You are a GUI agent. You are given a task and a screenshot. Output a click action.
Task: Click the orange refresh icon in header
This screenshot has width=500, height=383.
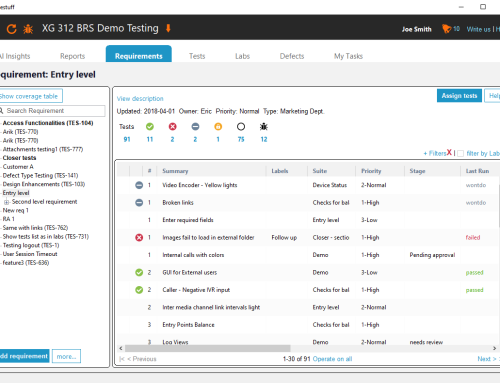click(x=12, y=29)
